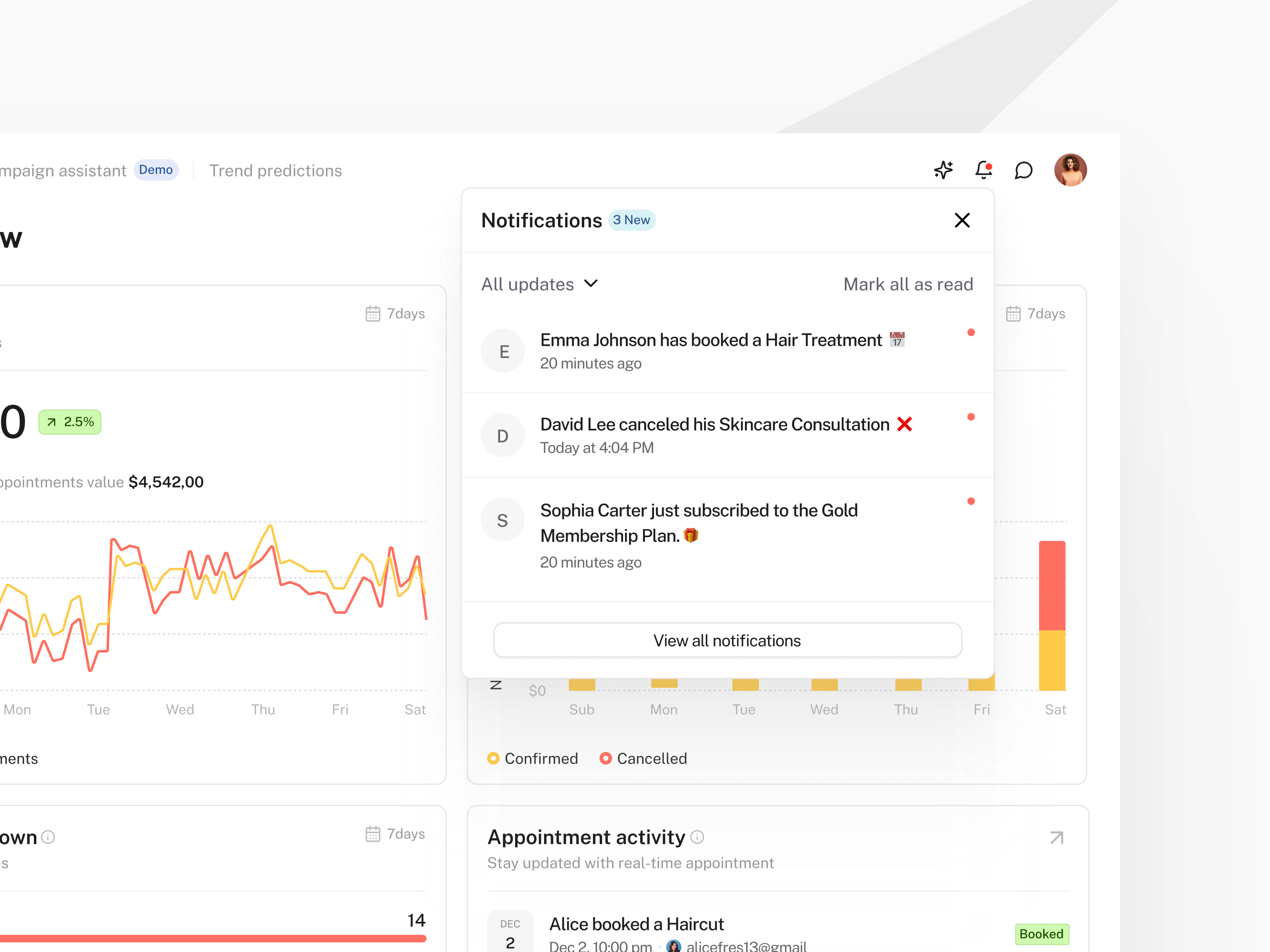
Task: Click unread dot on David Lee notification
Action: tap(971, 417)
